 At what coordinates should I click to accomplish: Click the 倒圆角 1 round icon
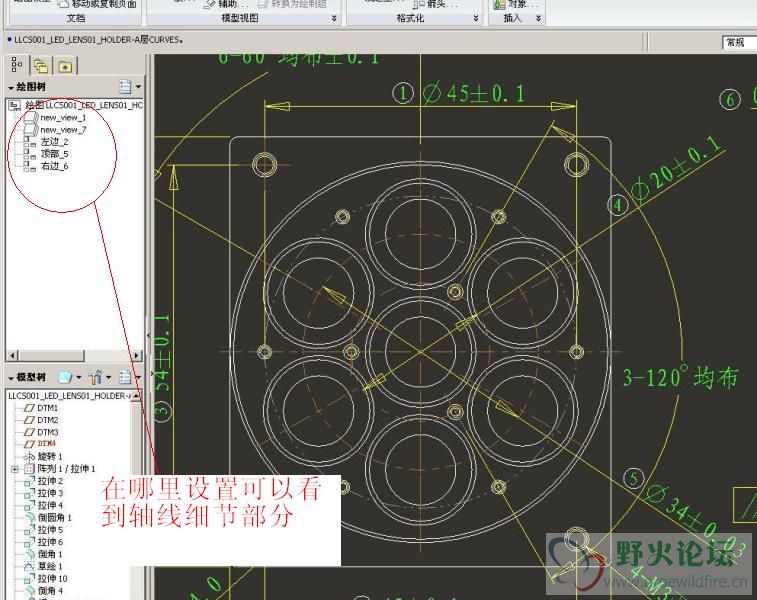point(29,517)
